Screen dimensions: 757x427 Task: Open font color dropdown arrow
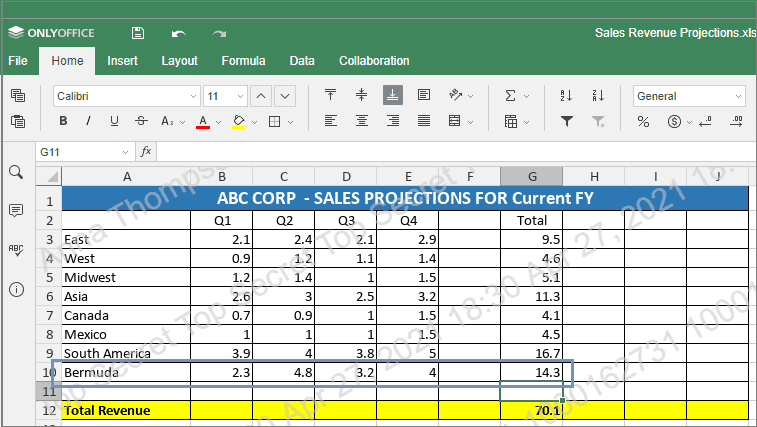pos(218,122)
